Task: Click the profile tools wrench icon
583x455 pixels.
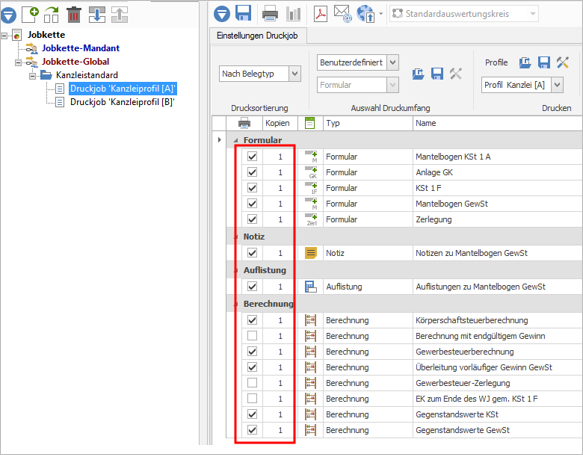Action: [563, 62]
